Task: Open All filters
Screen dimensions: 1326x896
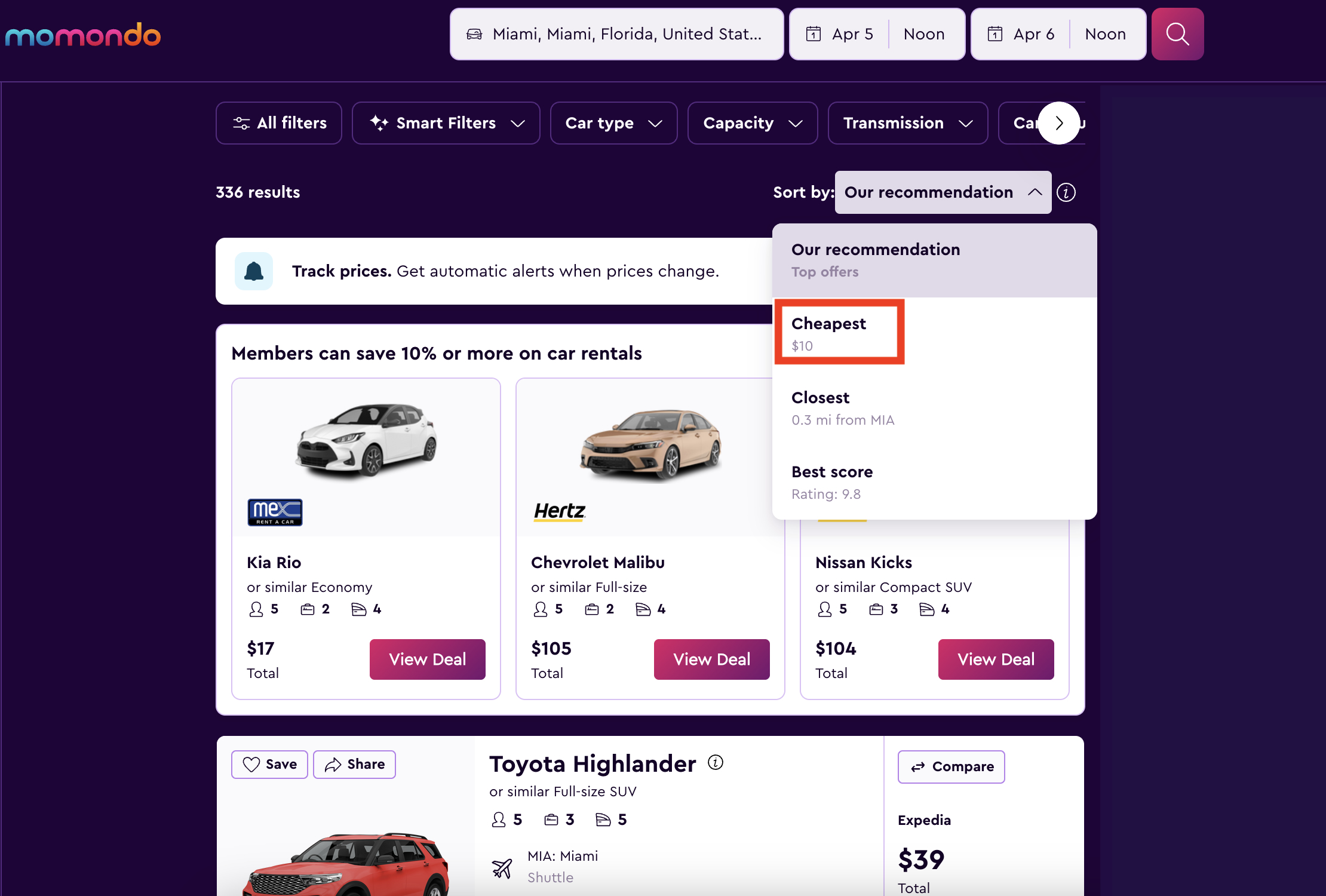Action: pyautogui.click(x=279, y=123)
